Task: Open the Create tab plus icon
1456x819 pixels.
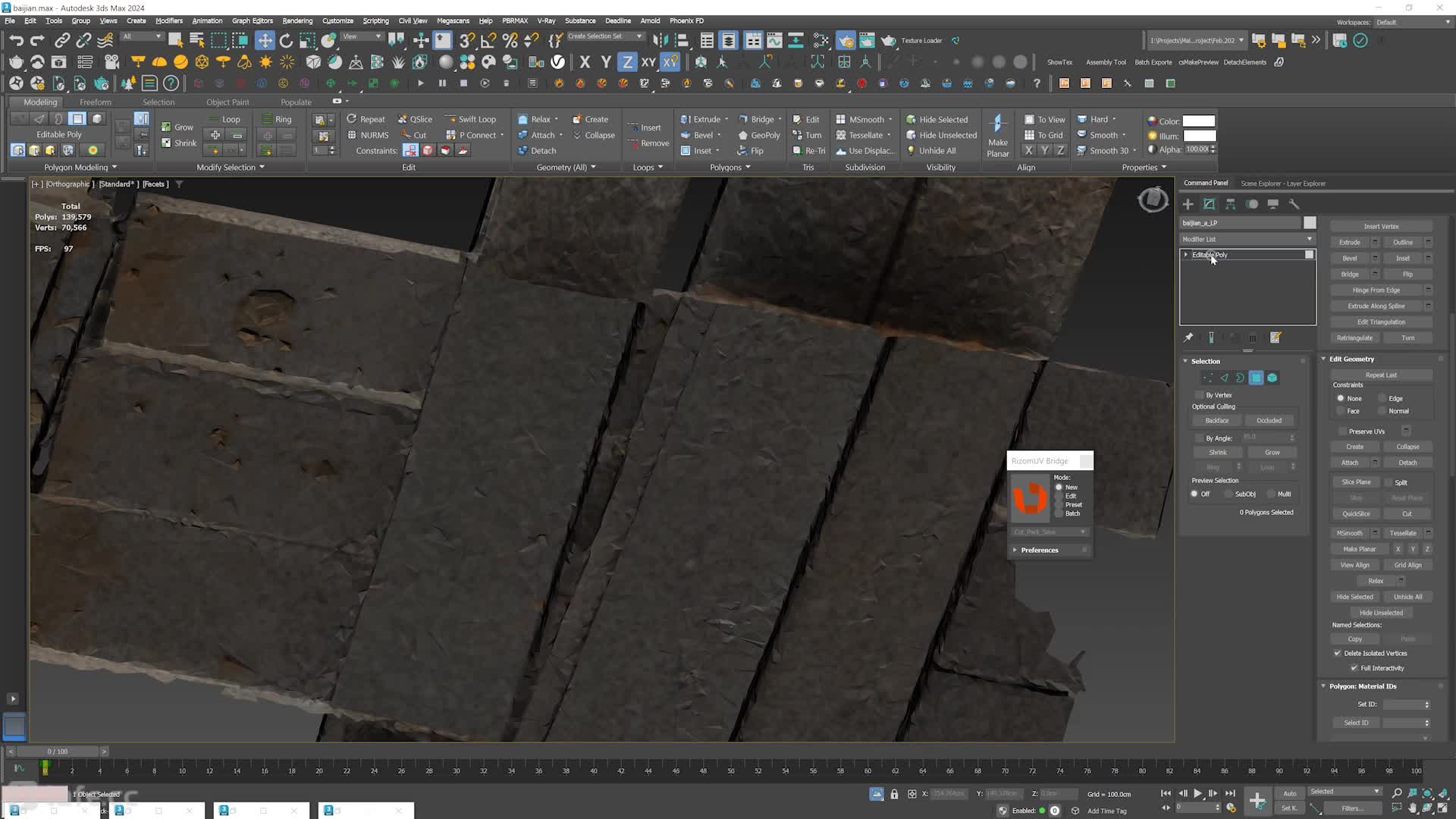Action: 1188,204
